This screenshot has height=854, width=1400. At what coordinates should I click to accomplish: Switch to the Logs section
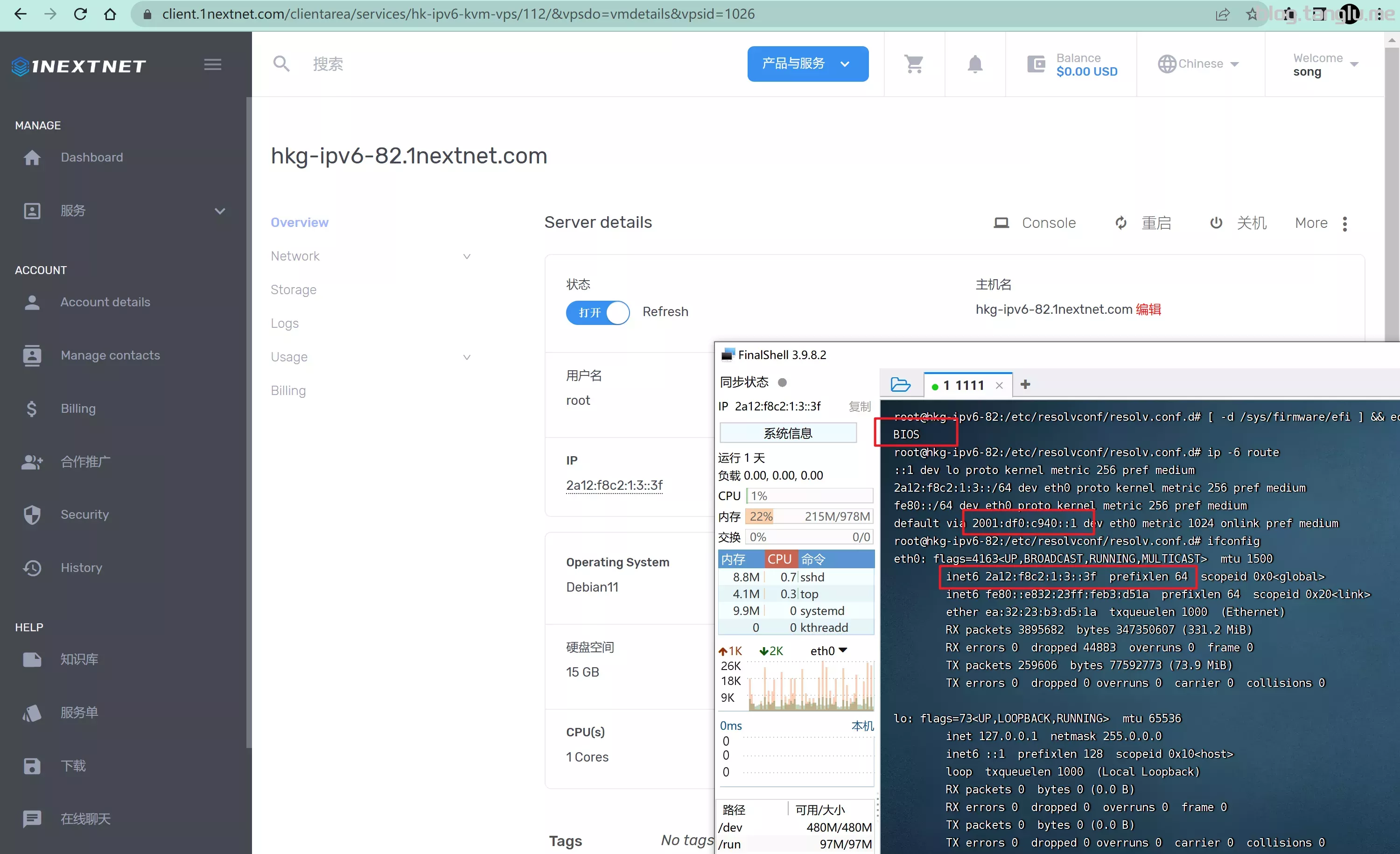click(x=284, y=323)
